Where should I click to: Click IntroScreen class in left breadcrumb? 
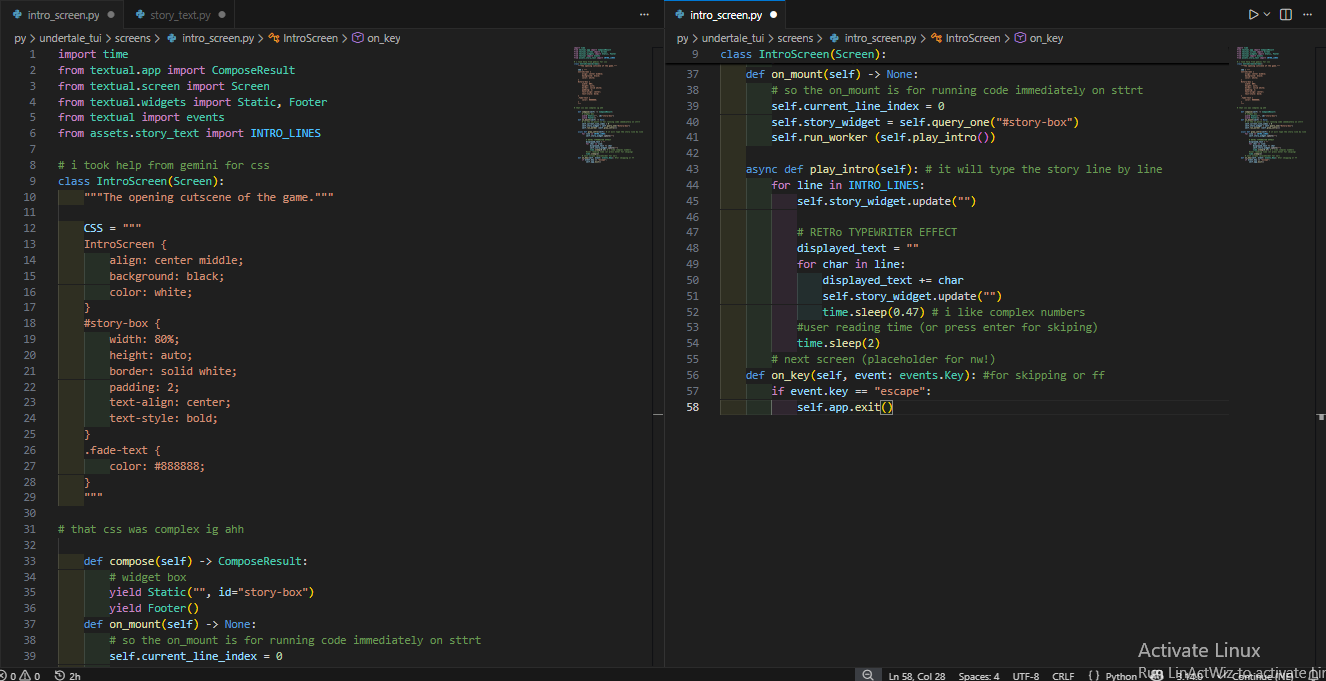point(310,38)
